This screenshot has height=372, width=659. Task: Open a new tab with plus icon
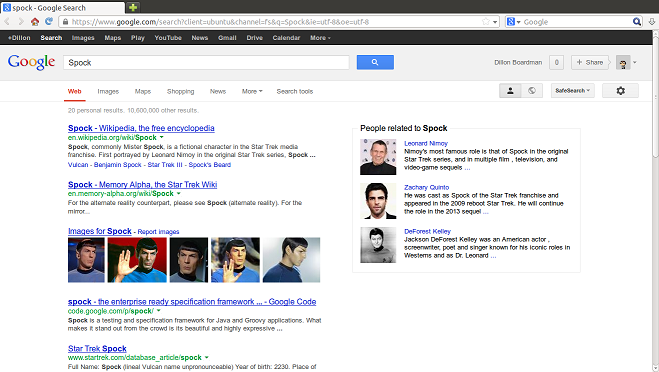click(x=133, y=7)
